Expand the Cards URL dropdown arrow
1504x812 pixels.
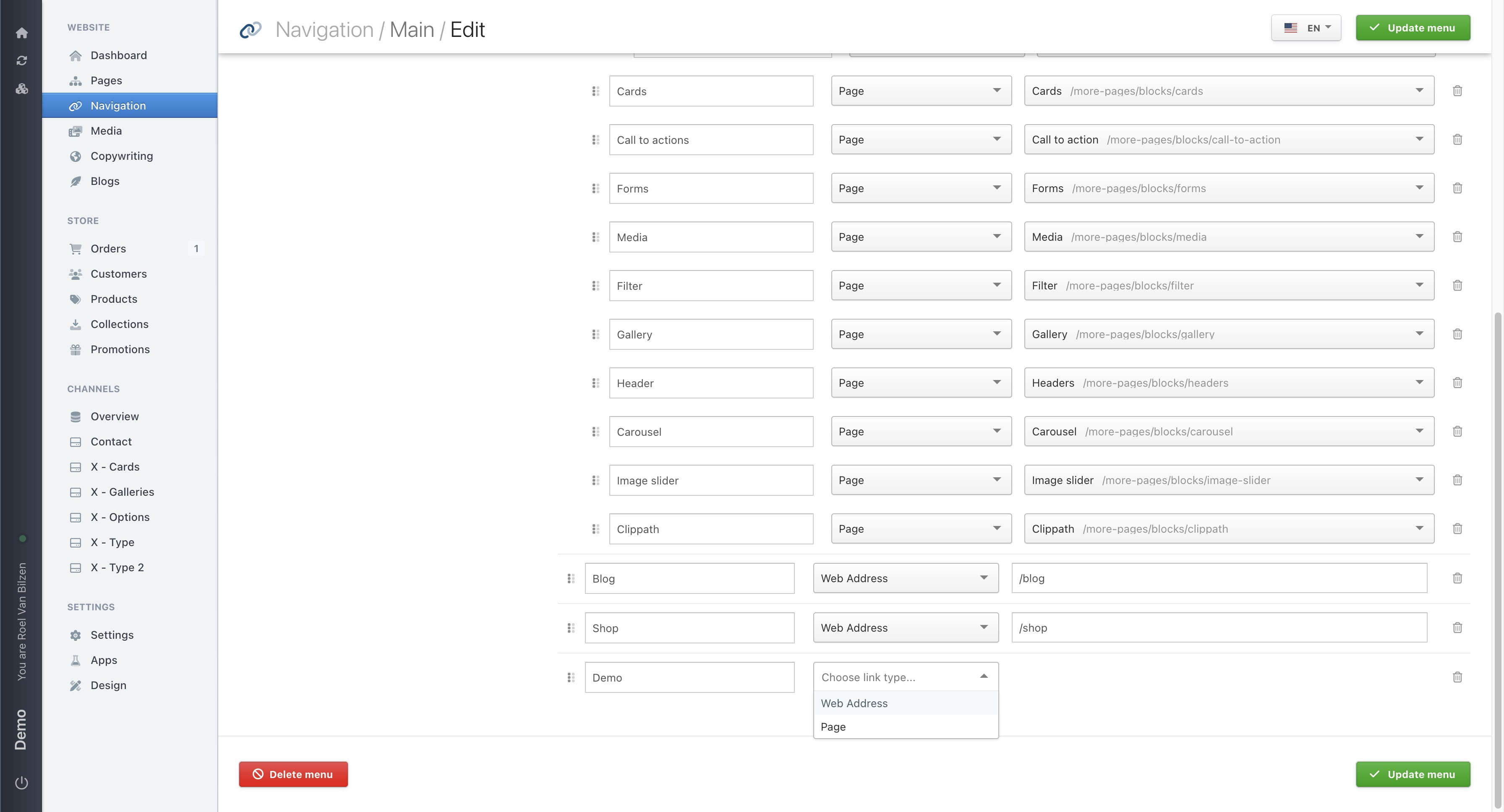coord(1420,91)
